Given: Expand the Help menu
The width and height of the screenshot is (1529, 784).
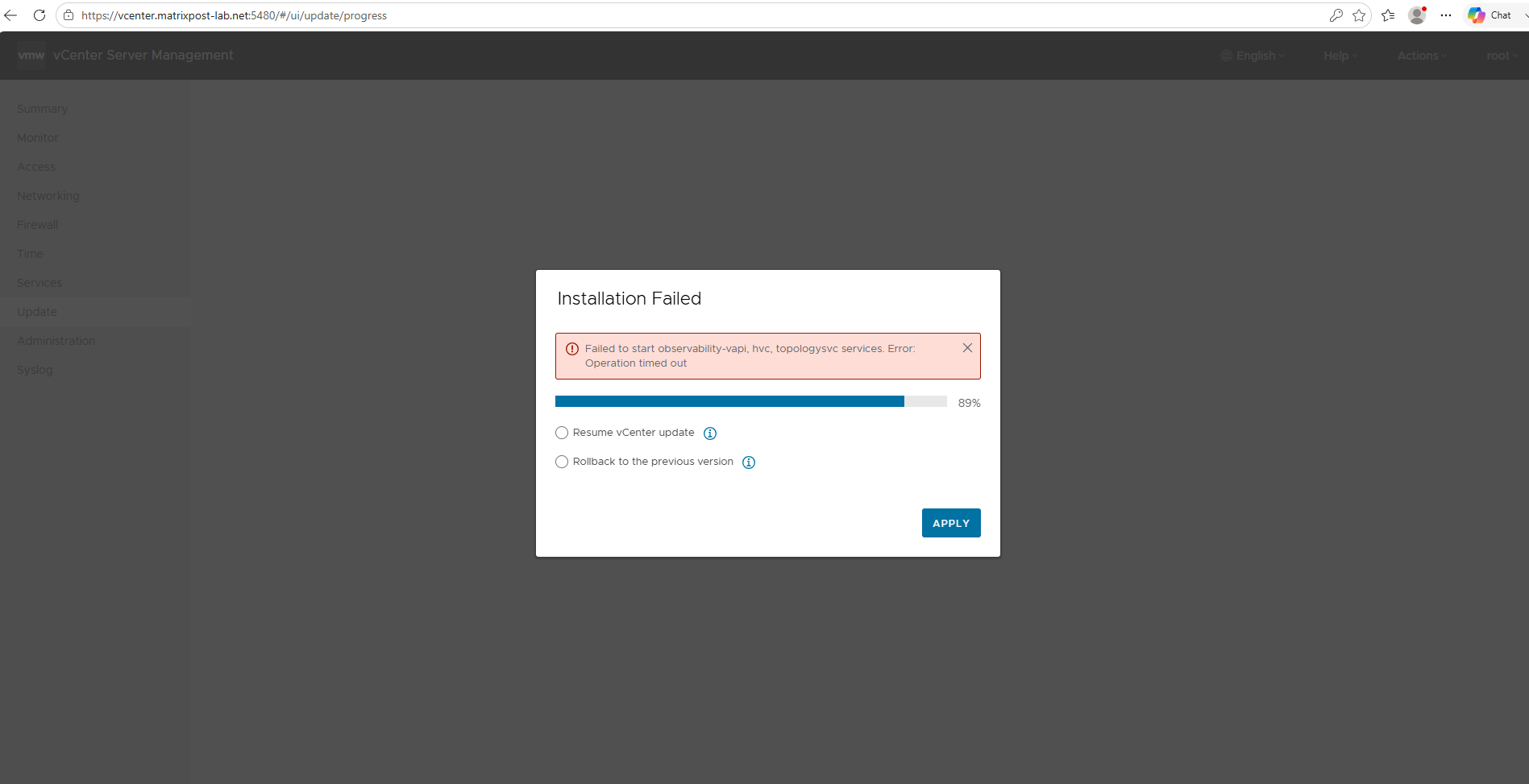Looking at the screenshot, I should click(x=1340, y=56).
